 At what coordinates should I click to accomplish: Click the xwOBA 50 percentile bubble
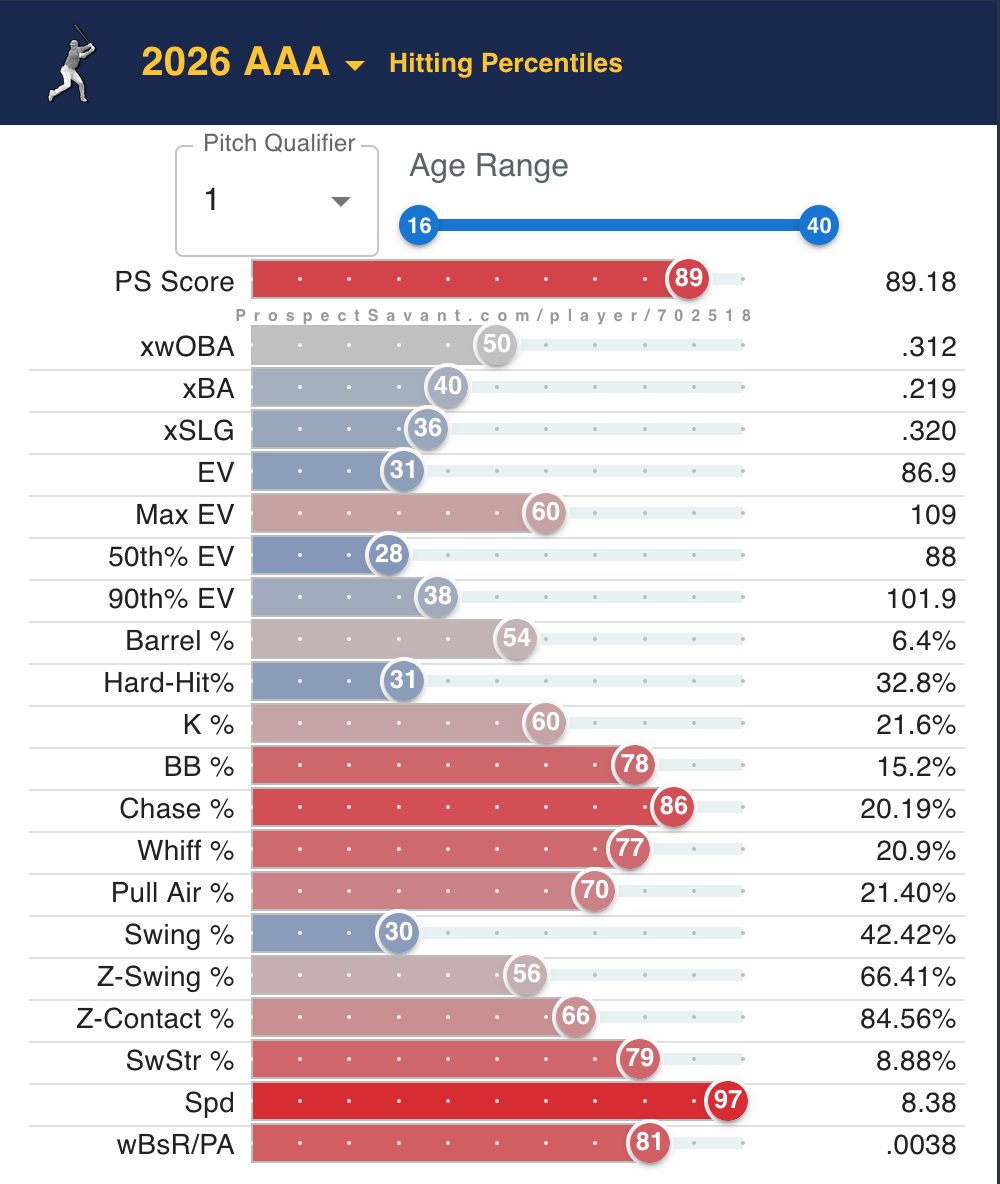click(x=496, y=344)
